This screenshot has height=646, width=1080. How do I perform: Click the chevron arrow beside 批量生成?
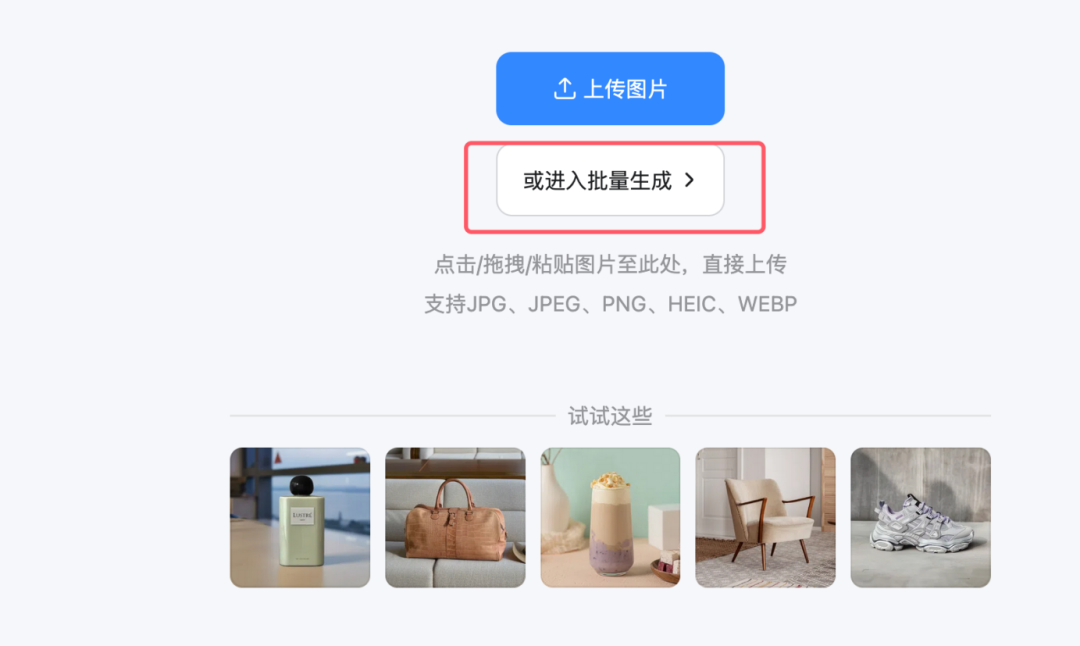[x=689, y=180]
